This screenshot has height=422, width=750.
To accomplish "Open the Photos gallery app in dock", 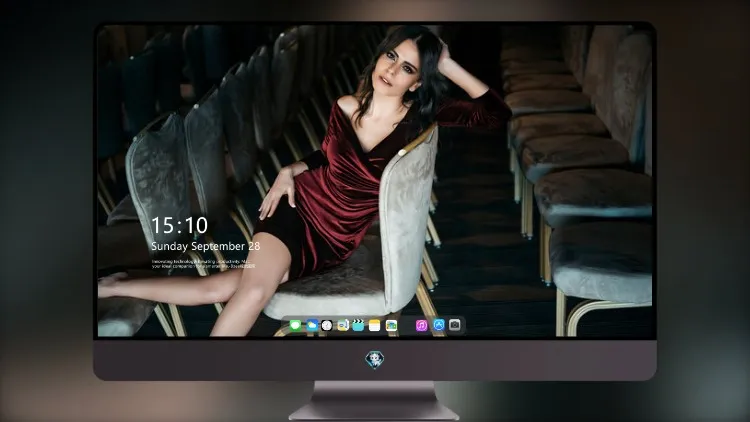I will [391, 325].
